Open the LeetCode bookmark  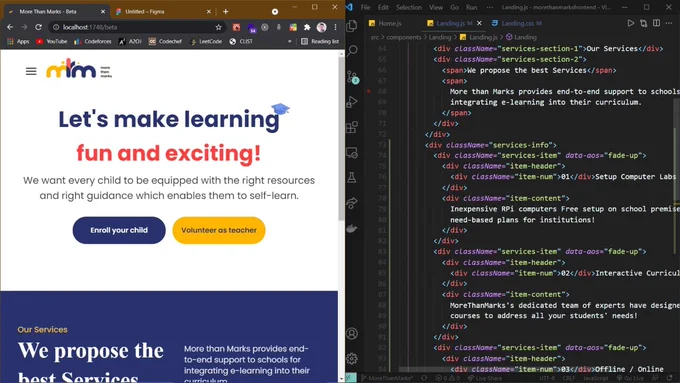(206, 42)
